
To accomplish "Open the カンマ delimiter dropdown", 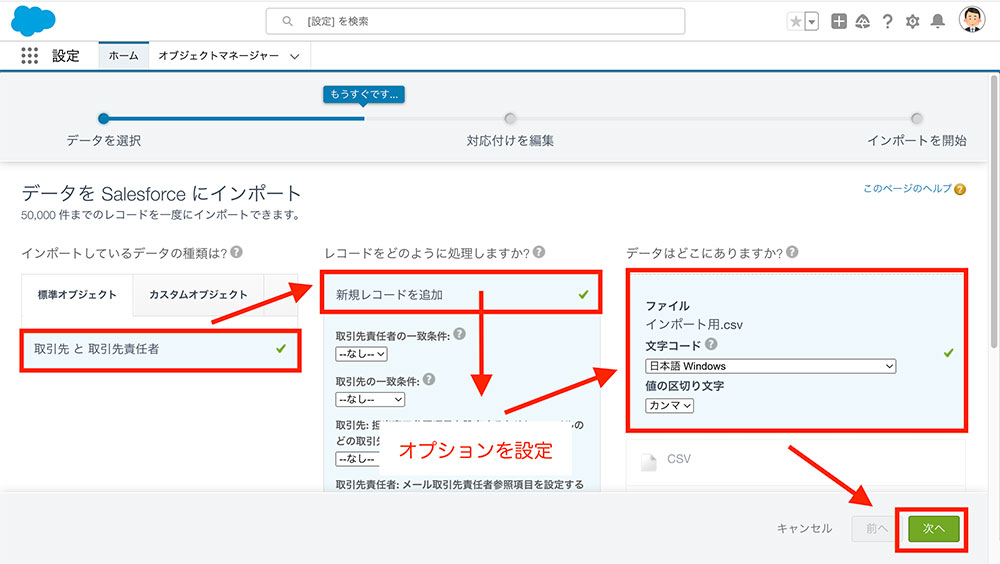I will [x=669, y=406].
